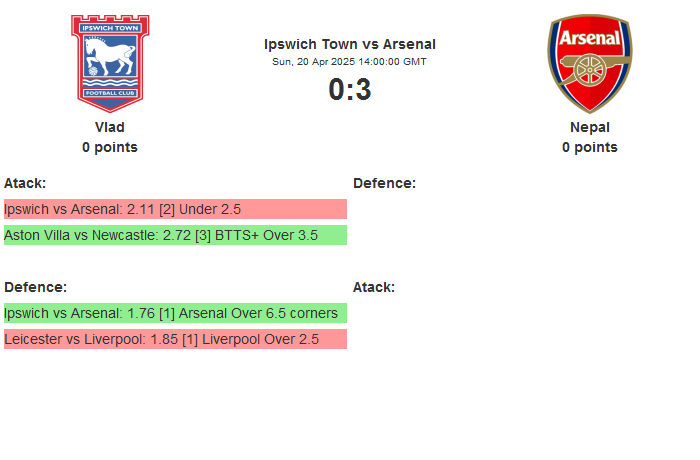Click the Atack heading above the Under 2.5 bet
Viewport: 700px width, 460px height.
(25, 183)
